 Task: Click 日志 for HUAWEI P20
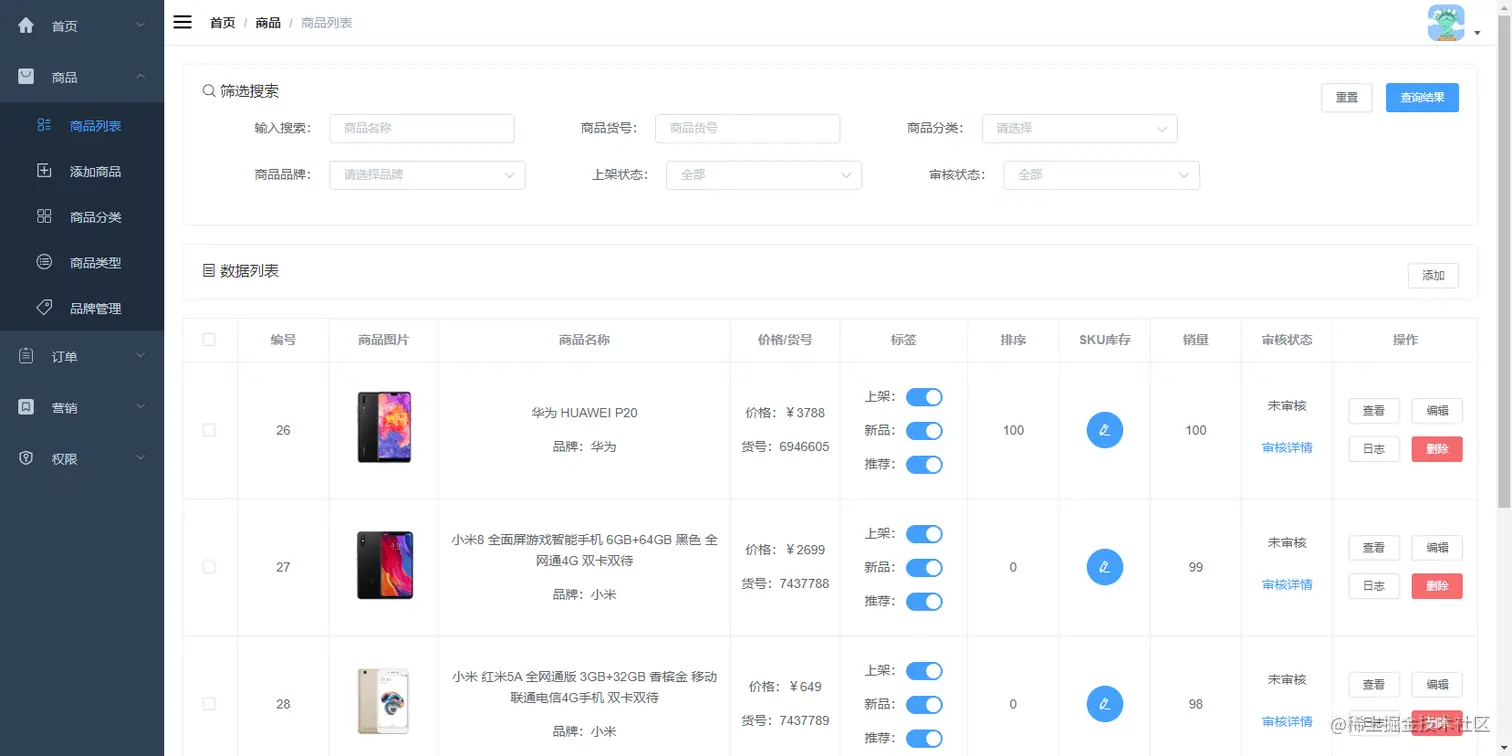tap(1374, 449)
